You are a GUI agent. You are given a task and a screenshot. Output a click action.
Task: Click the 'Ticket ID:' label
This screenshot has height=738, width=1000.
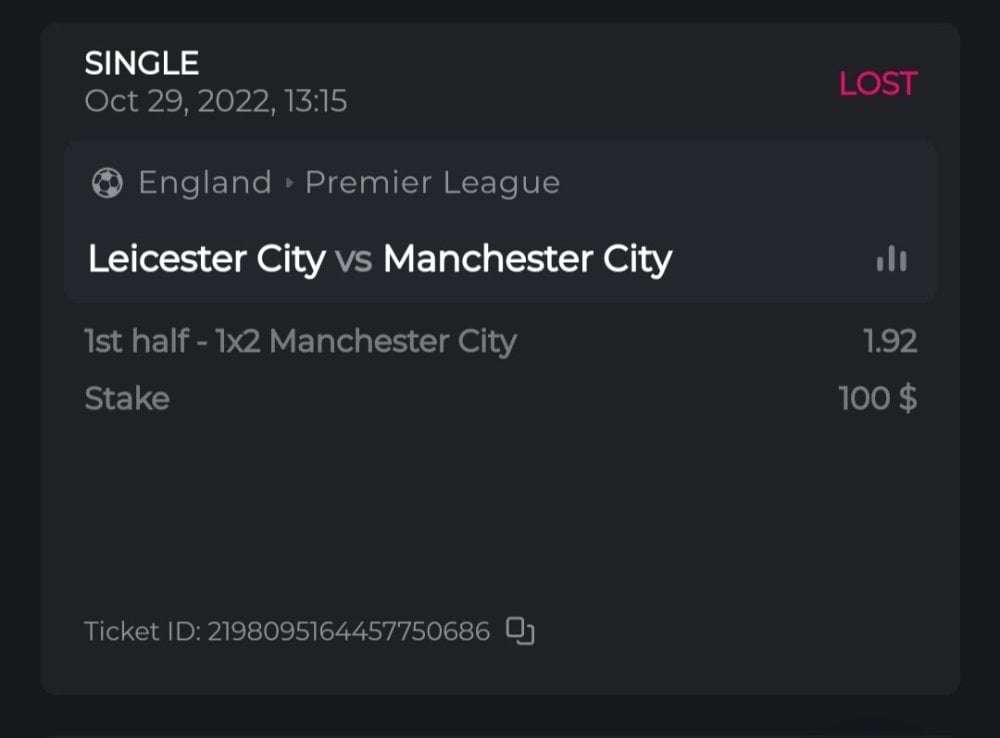click(x=142, y=632)
